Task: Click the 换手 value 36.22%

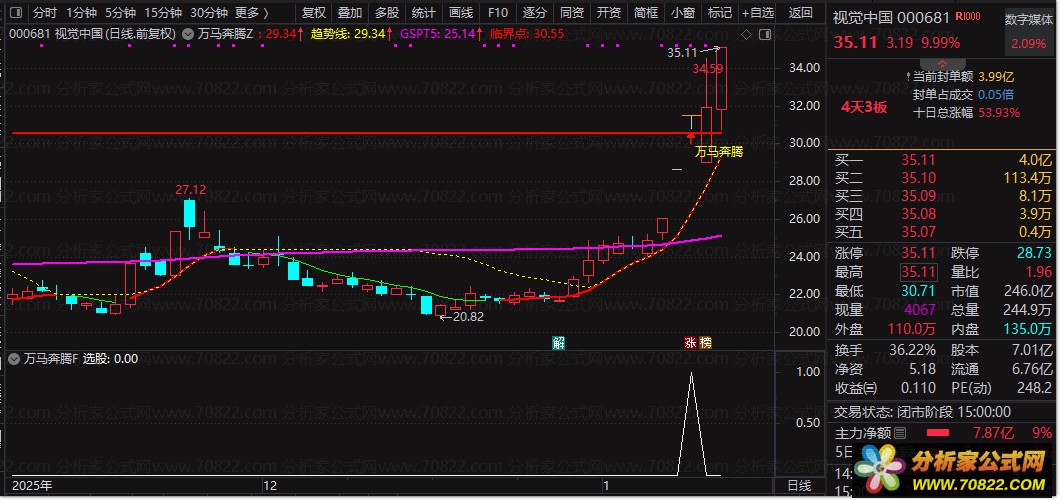Action: point(912,351)
